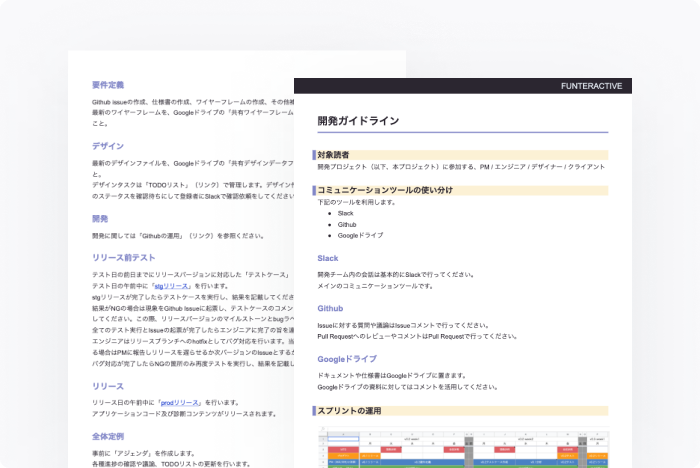Viewport: 700px width, 468px height.
Task: Click the line 事前に「アジェンダ」を作成します。
Action: point(143,453)
